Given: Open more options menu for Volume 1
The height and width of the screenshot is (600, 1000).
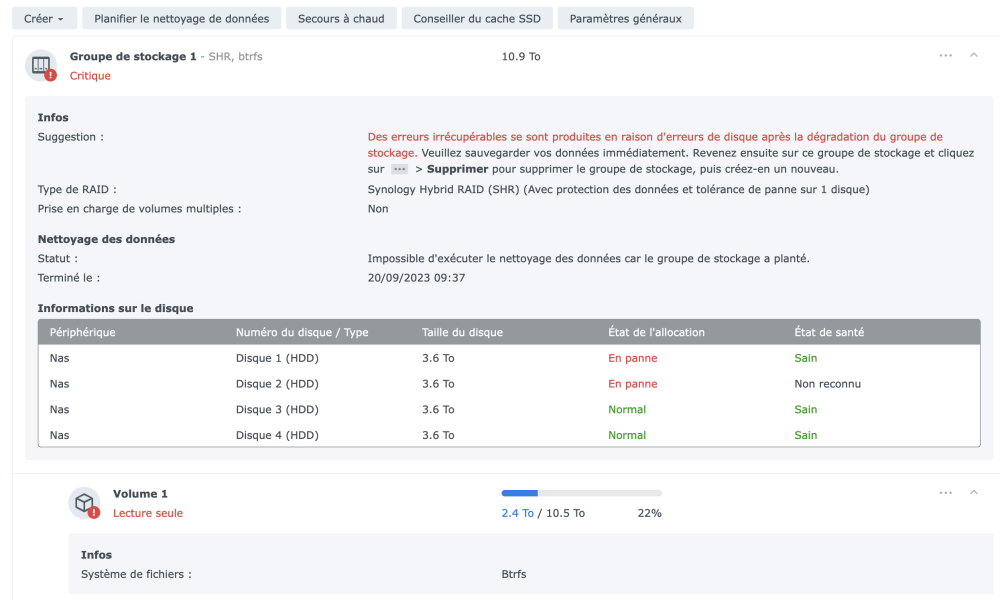Looking at the screenshot, I should [x=945, y=493].
